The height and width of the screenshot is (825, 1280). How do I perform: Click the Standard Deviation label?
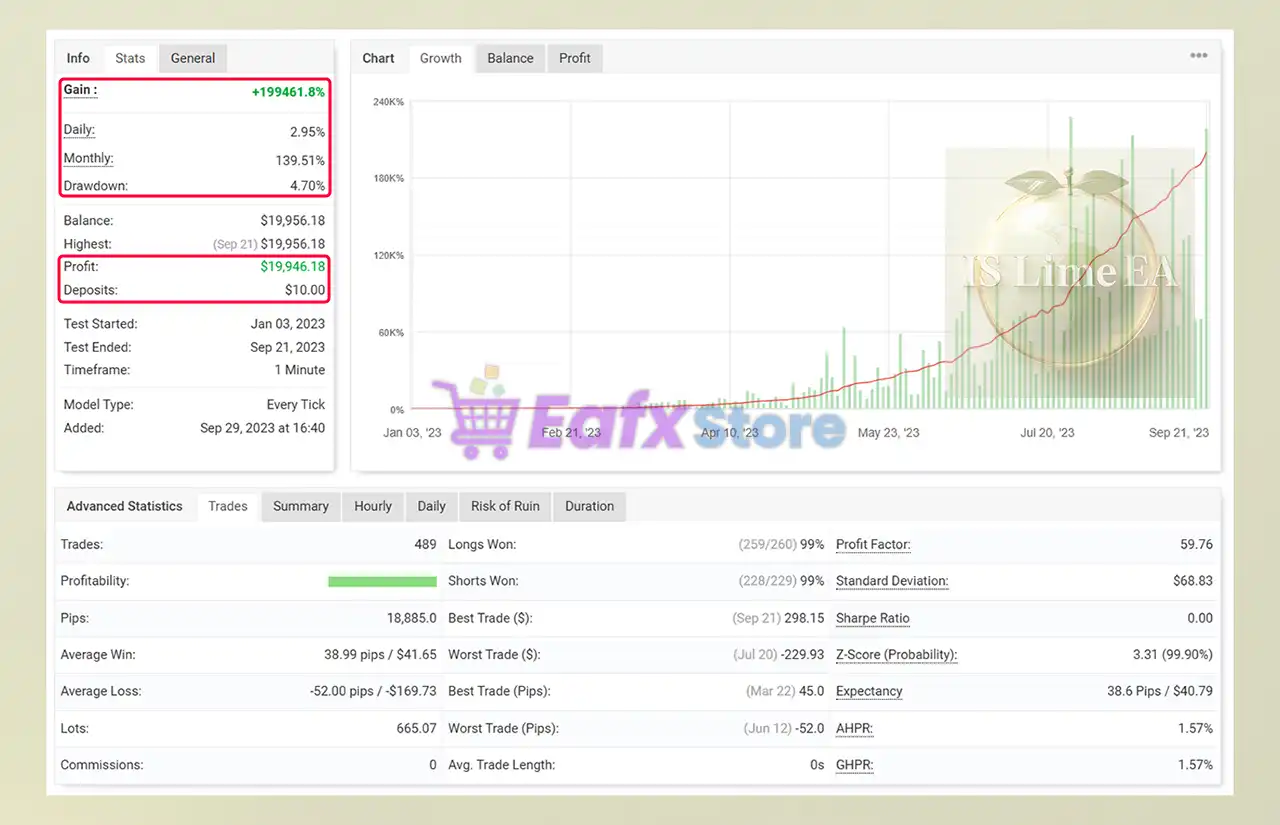892,581
